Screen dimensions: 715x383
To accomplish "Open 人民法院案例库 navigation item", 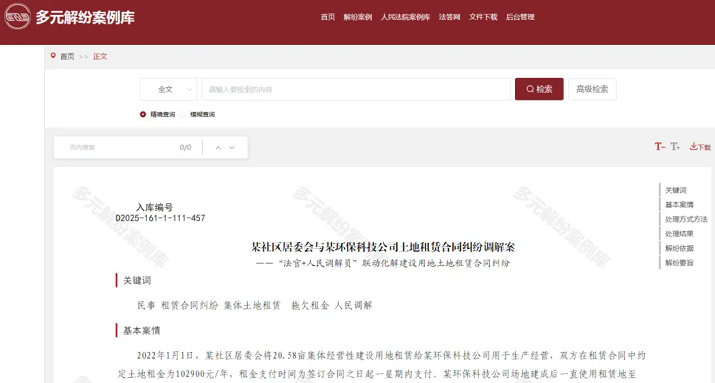I will click(405, 17).
